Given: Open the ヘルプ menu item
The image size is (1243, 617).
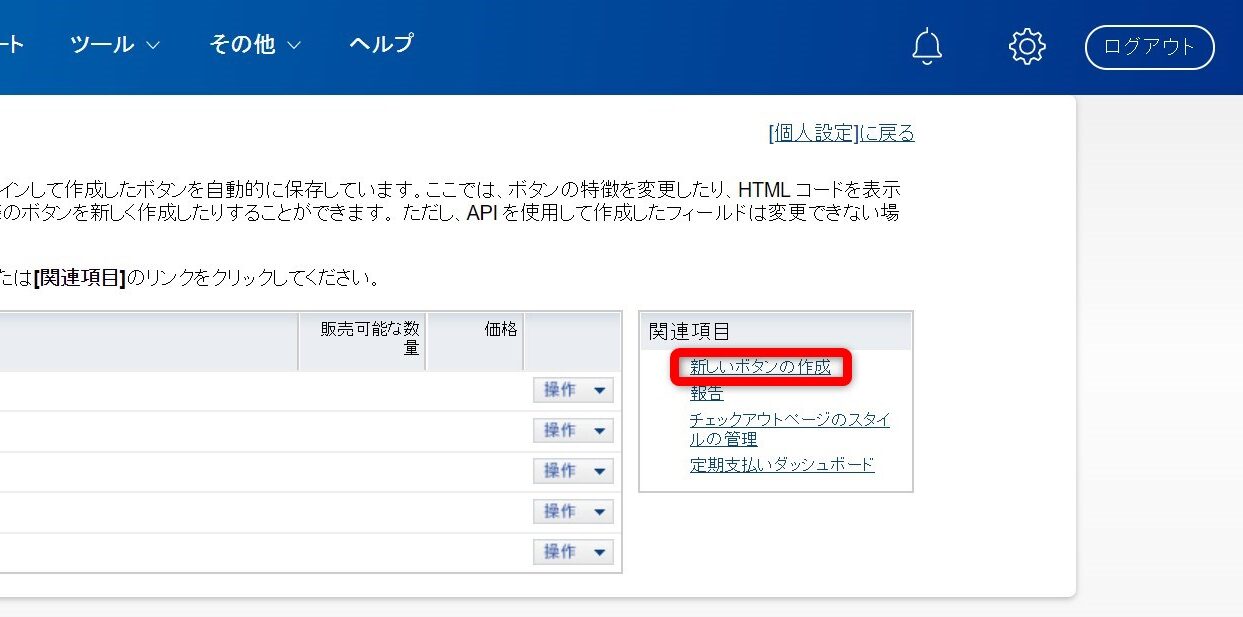Looking at the screenshot, I should click(381, 44).
